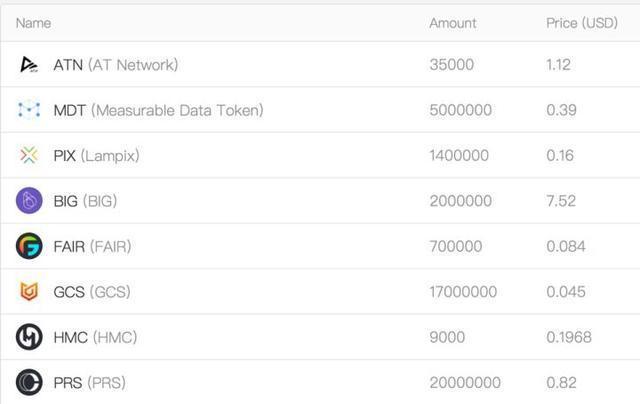Image resolution: width=640 pixels, height=404 pixels.
Task: Click the PRS token logo icon
Action: tap(29, 382)
